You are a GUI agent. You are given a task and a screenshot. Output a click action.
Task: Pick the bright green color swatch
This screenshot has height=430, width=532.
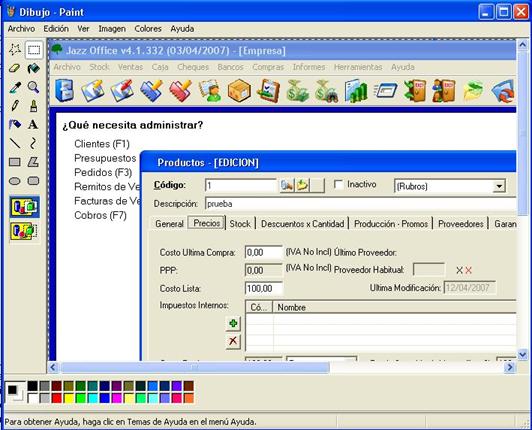pyautogui.click(x=81, y=398)
